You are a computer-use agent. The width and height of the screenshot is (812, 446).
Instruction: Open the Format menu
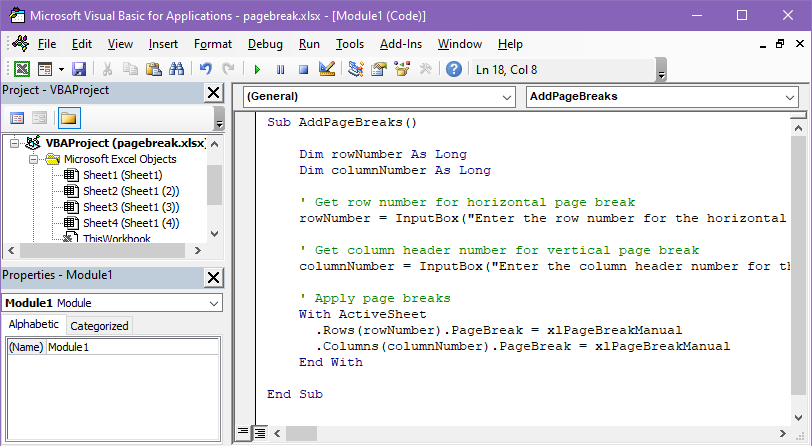(213, 44)
